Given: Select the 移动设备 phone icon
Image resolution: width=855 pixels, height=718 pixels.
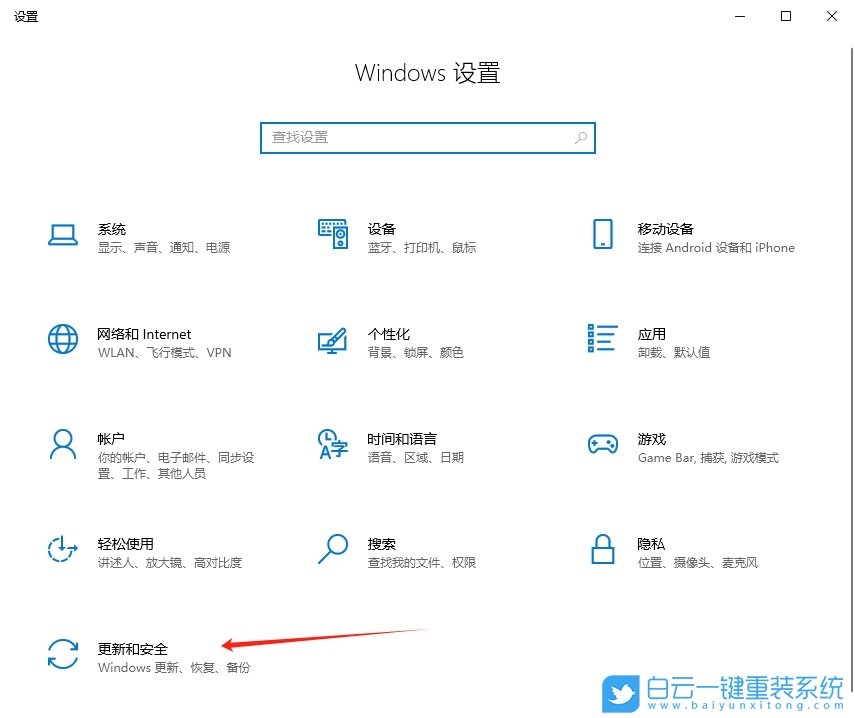Looking at the screenshot, I should point(602,235).
